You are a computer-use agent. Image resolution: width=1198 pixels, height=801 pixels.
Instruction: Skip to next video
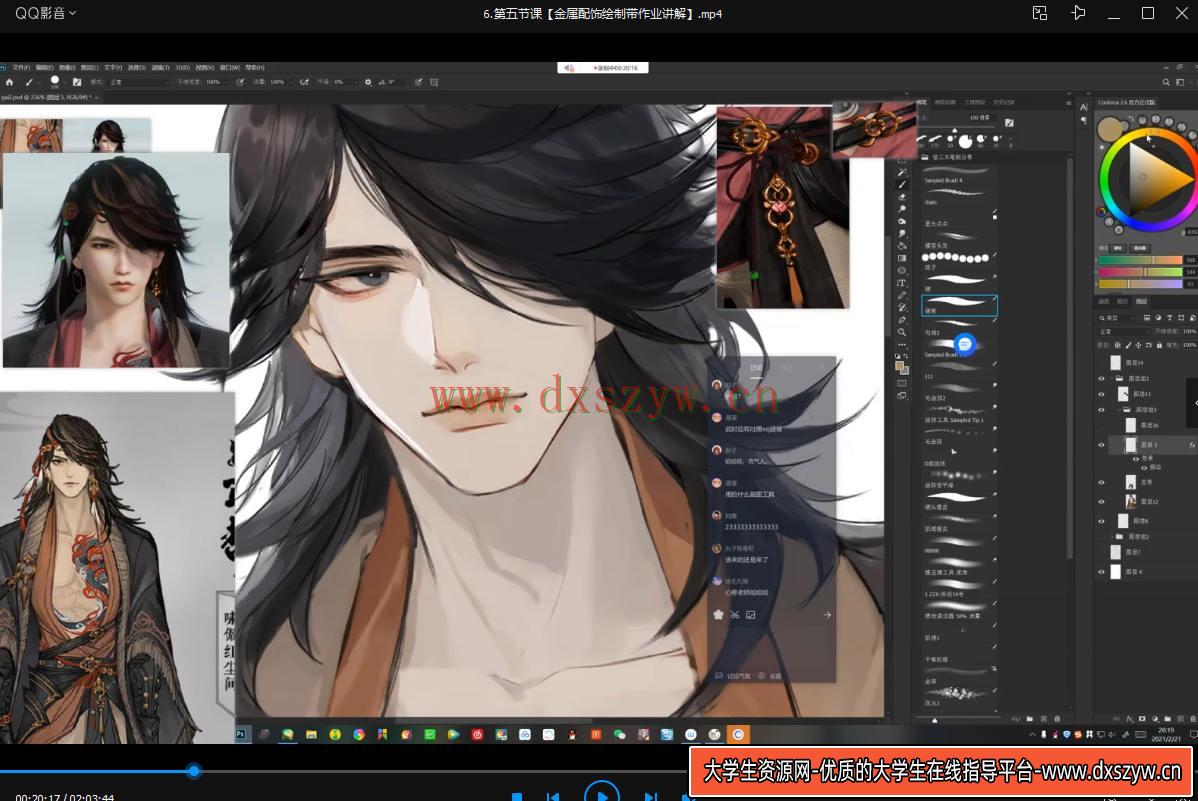click(x=650, y=796)
